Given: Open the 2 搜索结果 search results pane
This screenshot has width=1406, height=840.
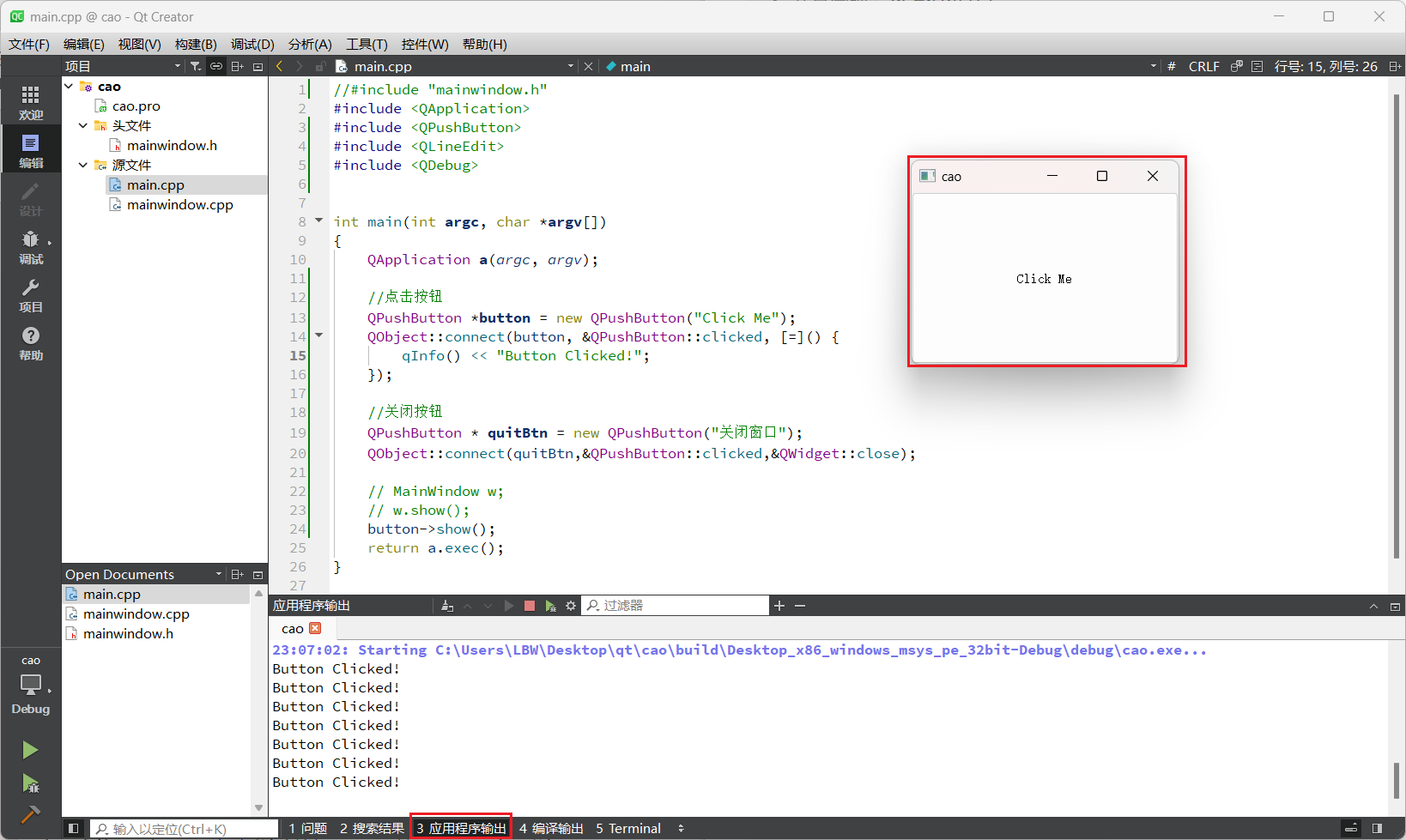Looking at the screenshot, I should click(x=372, y=828).
